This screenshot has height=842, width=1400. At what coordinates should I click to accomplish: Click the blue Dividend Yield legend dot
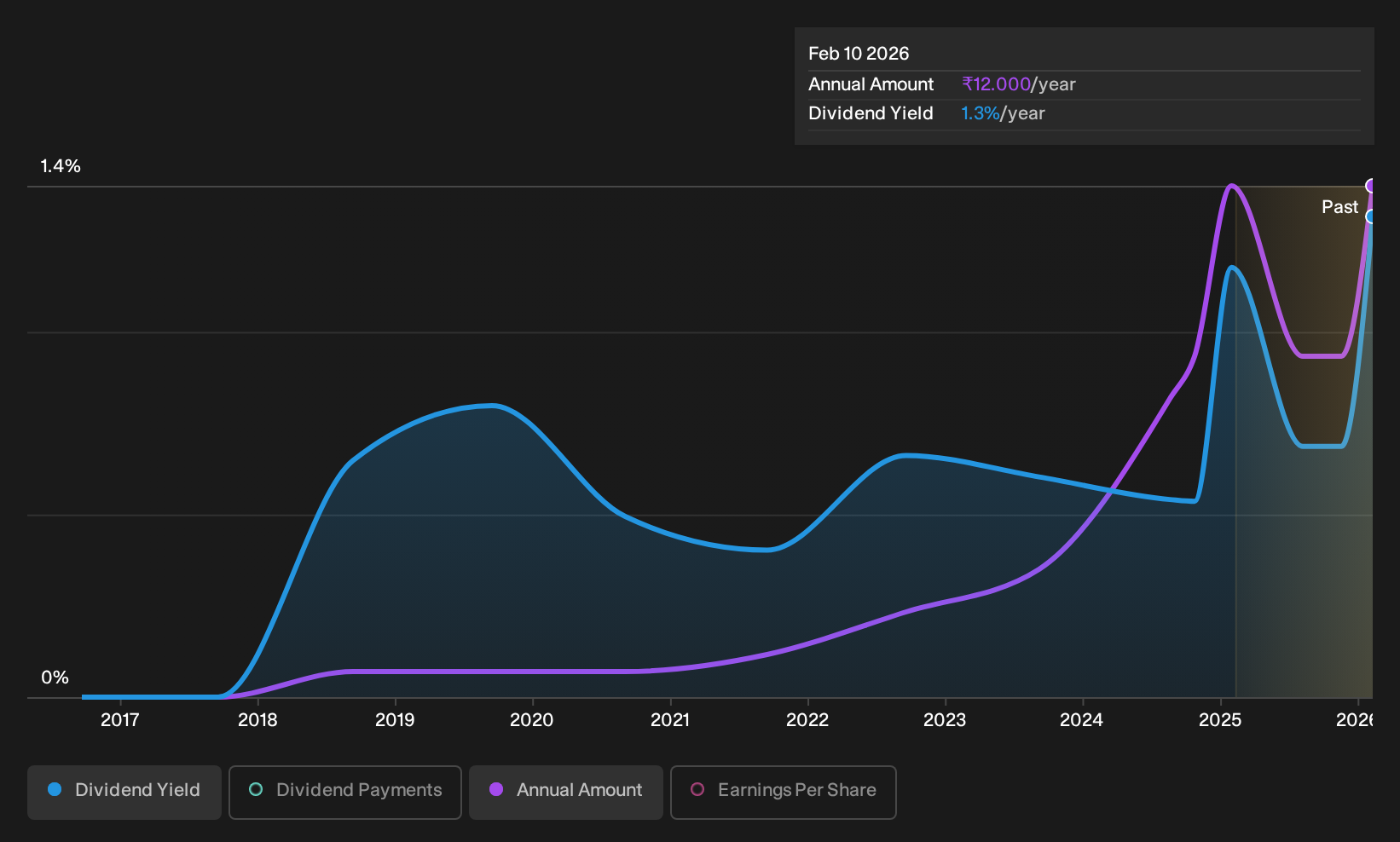click(55, 790)
